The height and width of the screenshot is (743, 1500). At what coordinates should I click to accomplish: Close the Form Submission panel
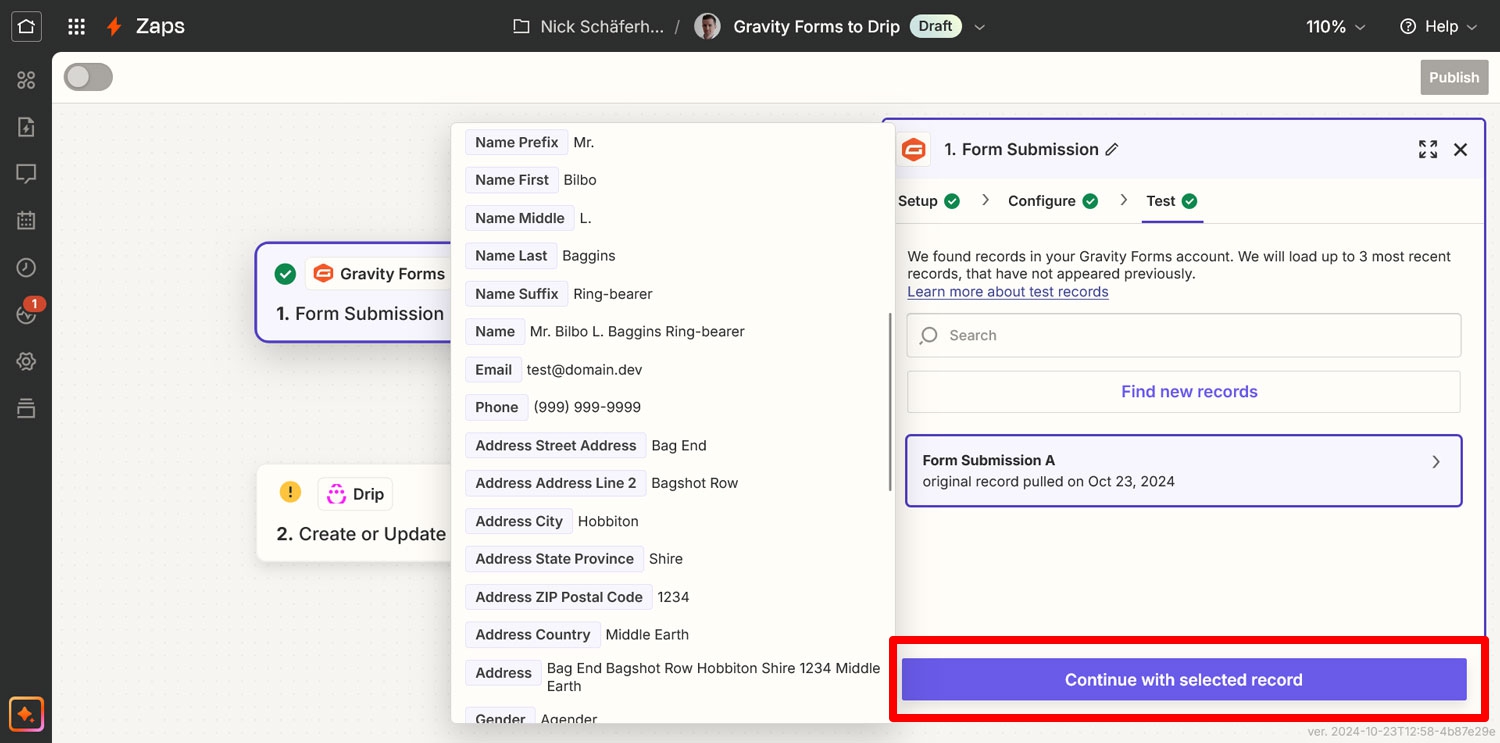(1461, 149)
